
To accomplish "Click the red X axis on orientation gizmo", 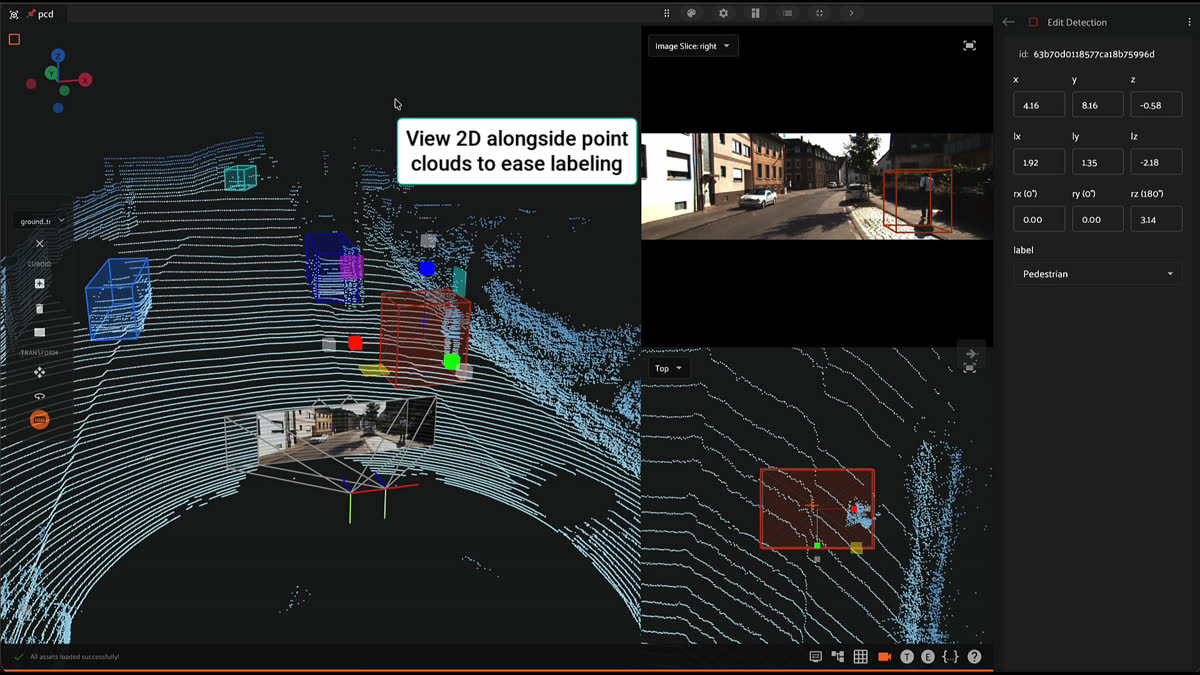I will (85, 80).
